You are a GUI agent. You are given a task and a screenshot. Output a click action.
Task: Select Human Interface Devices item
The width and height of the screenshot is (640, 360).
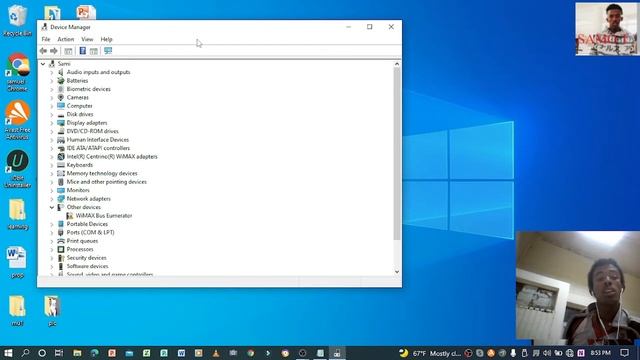98,140
